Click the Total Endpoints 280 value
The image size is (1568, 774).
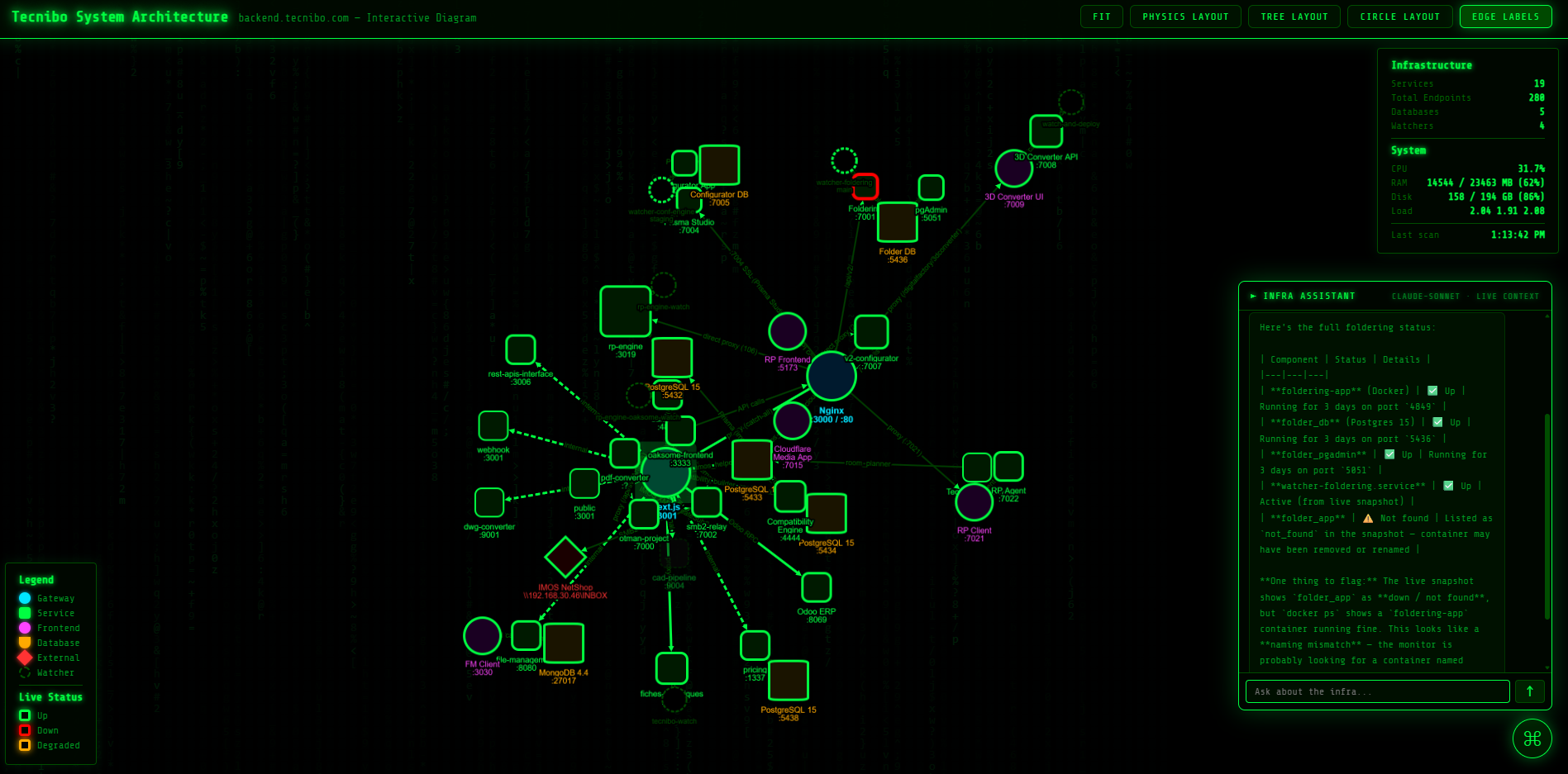(x=1537, y=97)
